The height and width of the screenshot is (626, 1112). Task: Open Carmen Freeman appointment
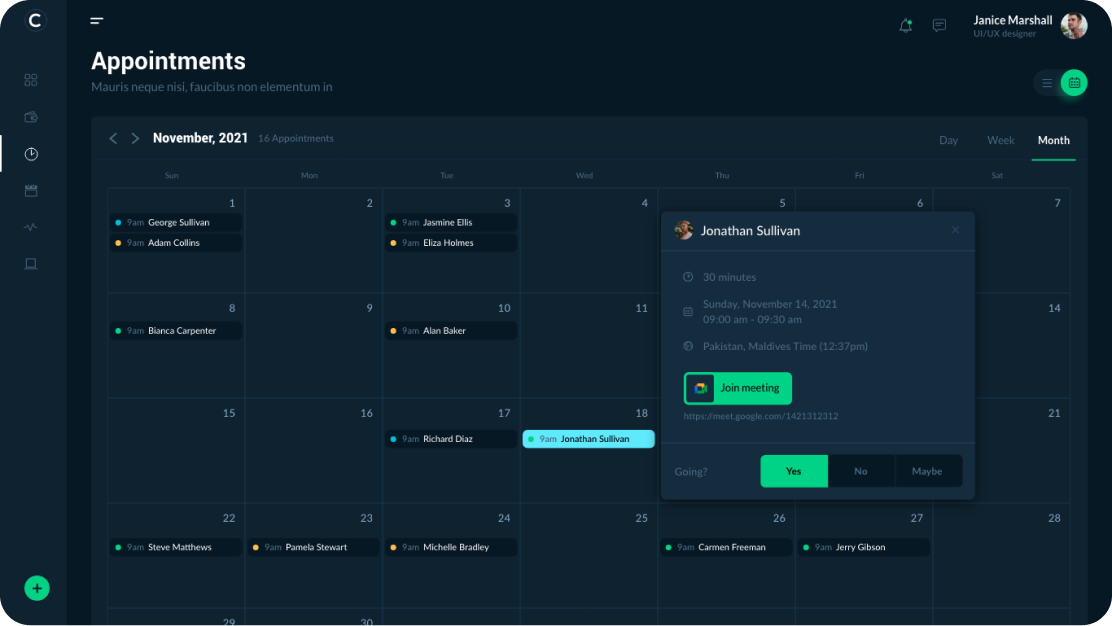tap(726, 547)
